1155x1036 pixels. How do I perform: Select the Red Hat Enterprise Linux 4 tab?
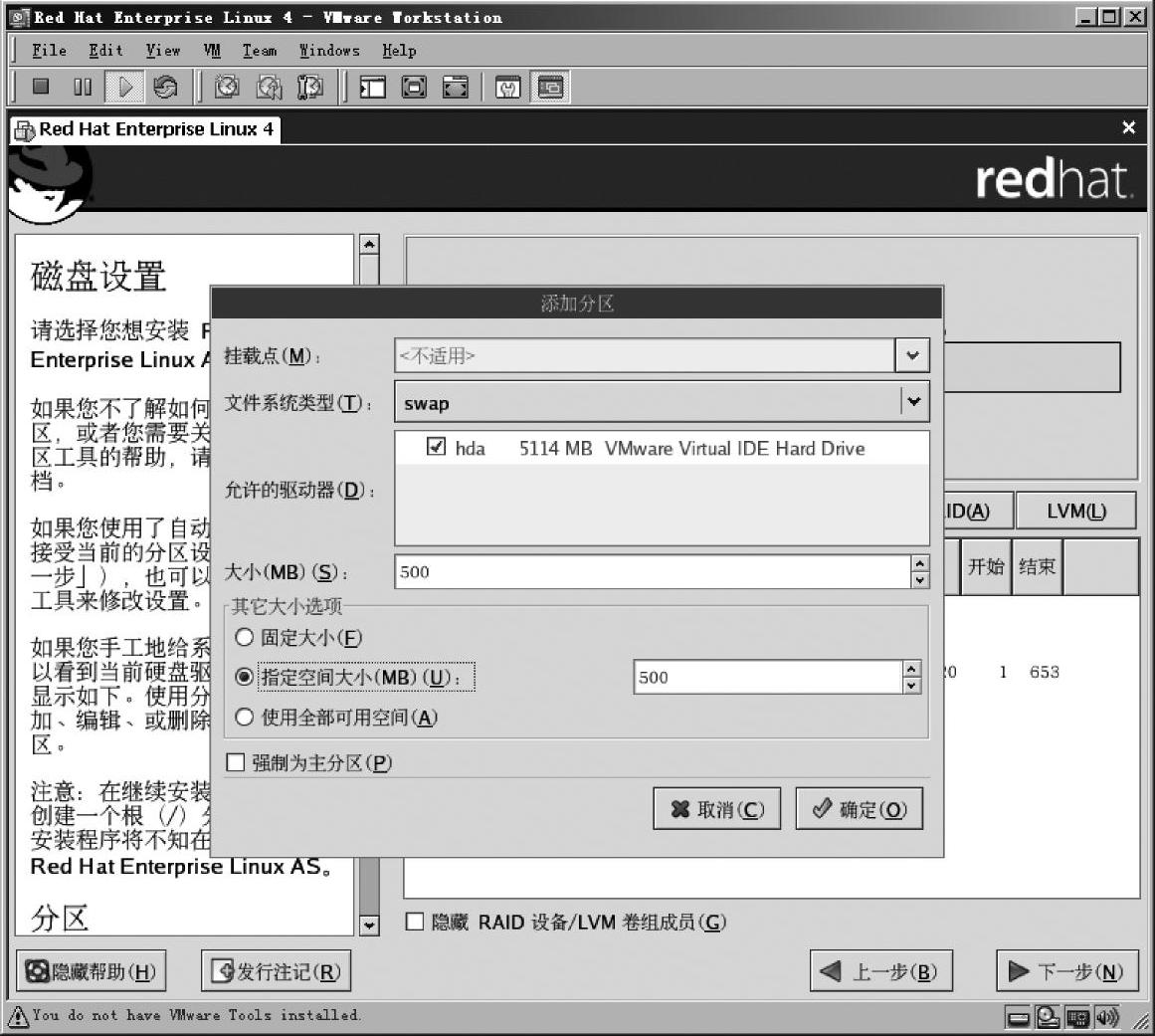click(145, 129)
